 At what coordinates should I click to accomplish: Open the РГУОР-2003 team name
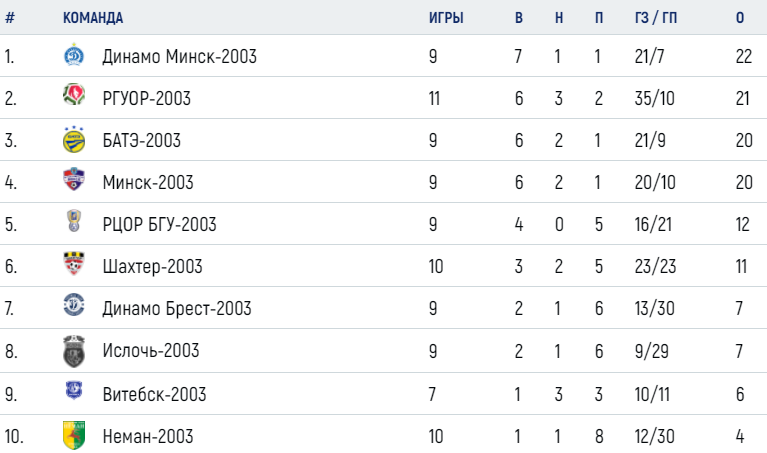pyautogui.click(x=146, y=98)
